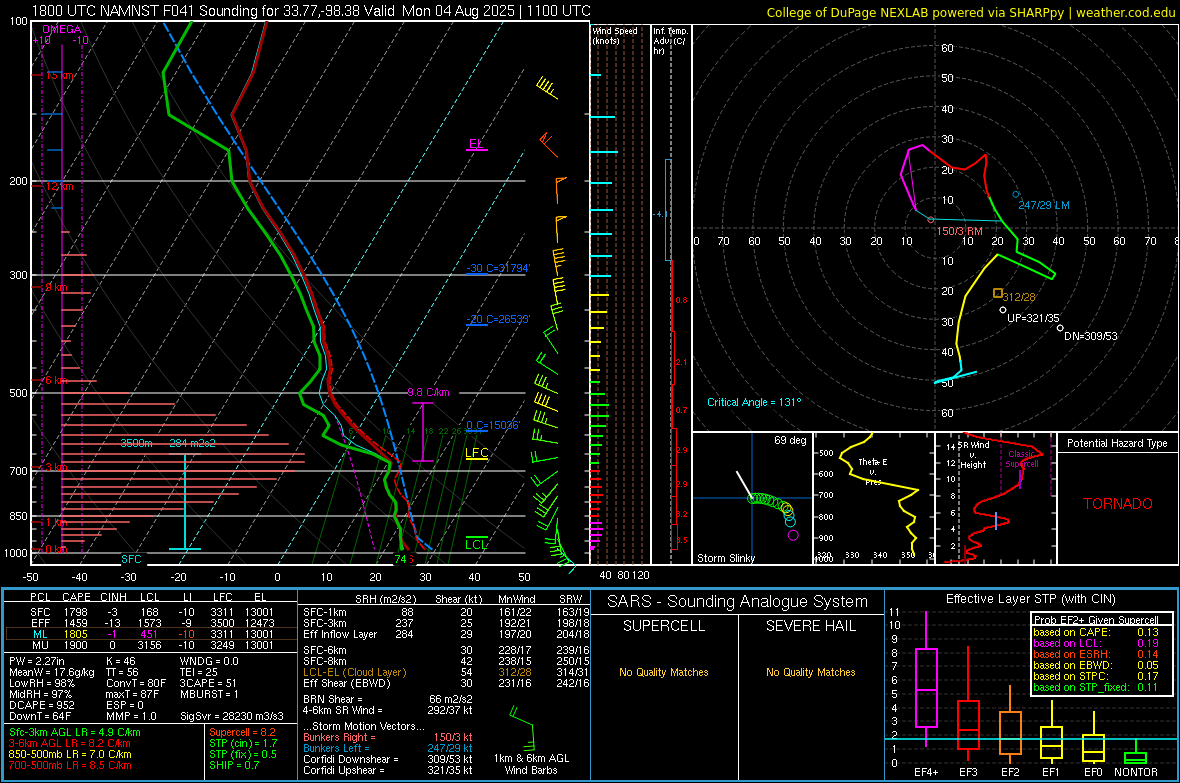1180x783 pixels.
Task: Click the 1km & 6km AGL wind barbs glyph
Action: (522, 727)
